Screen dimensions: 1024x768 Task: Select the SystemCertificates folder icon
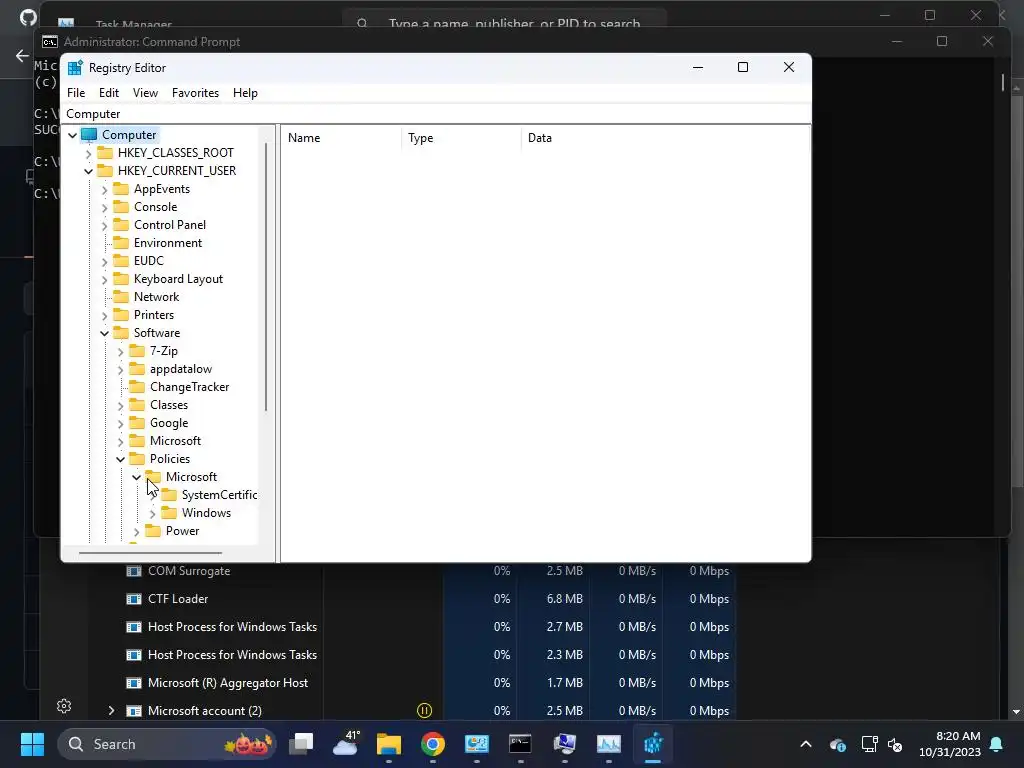point(168,495)
